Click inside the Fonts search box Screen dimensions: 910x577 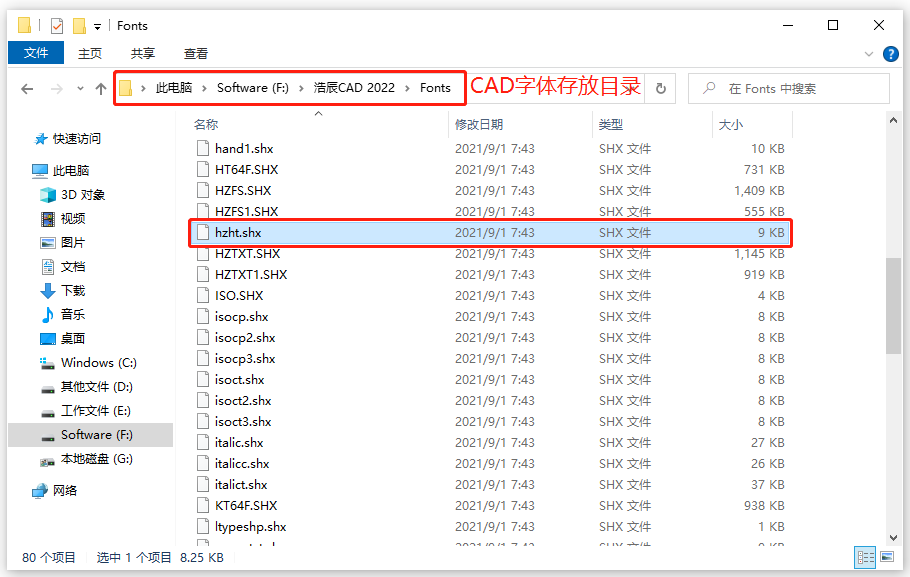pyautogui.click(x=790, y=88)
